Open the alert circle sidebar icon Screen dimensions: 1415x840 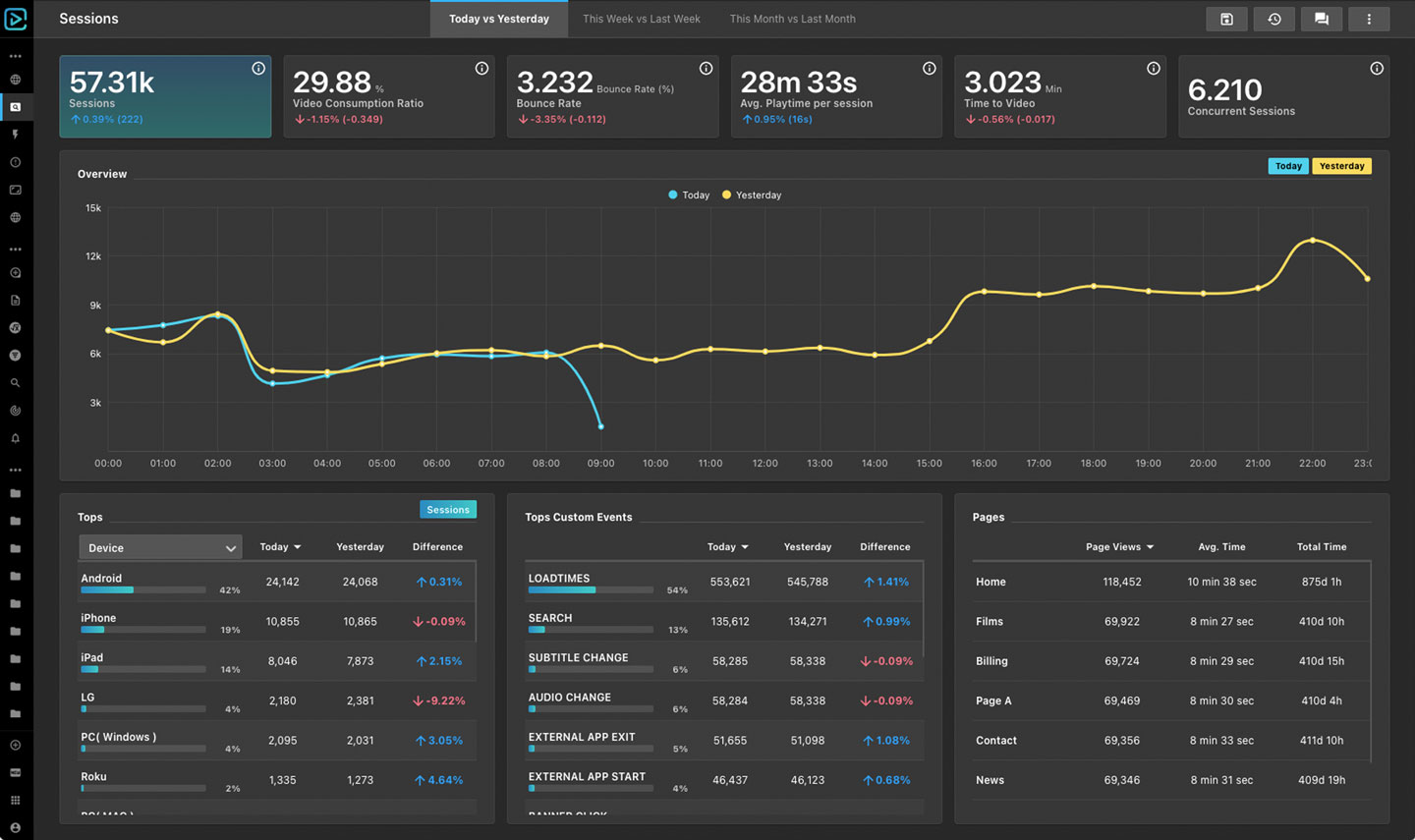click(15, 162)
